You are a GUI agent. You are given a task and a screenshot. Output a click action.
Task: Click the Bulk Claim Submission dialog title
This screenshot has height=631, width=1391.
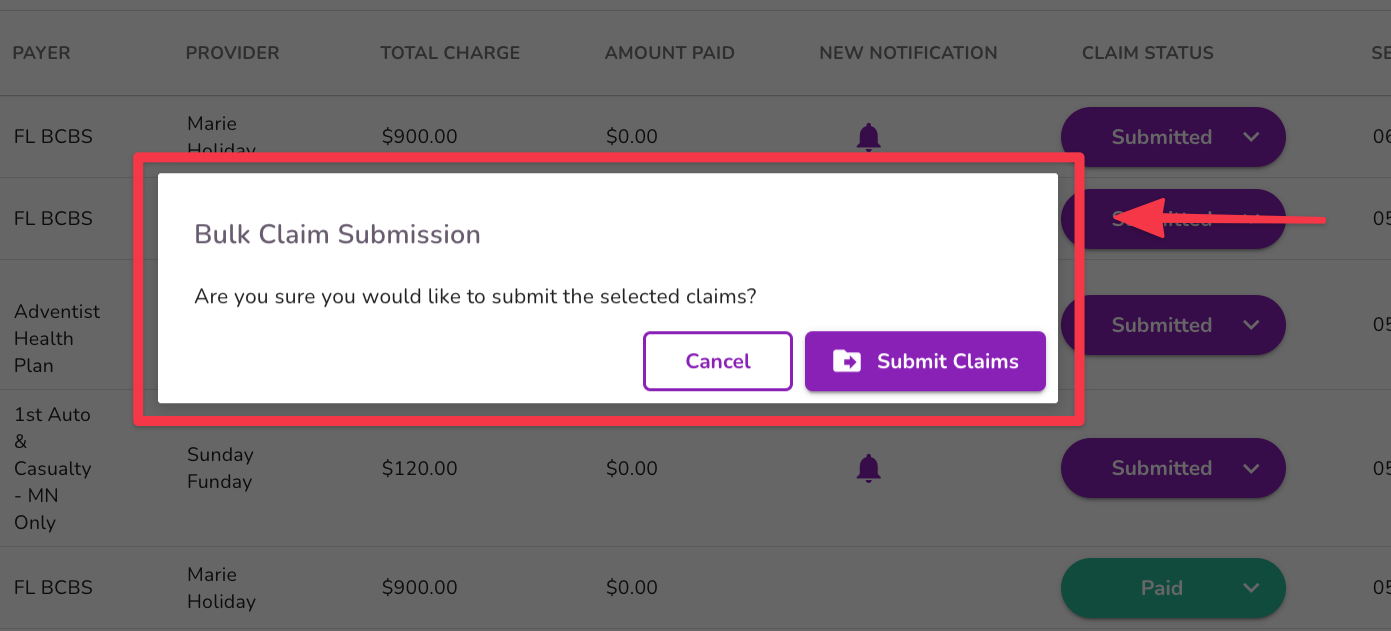[336, 234]
